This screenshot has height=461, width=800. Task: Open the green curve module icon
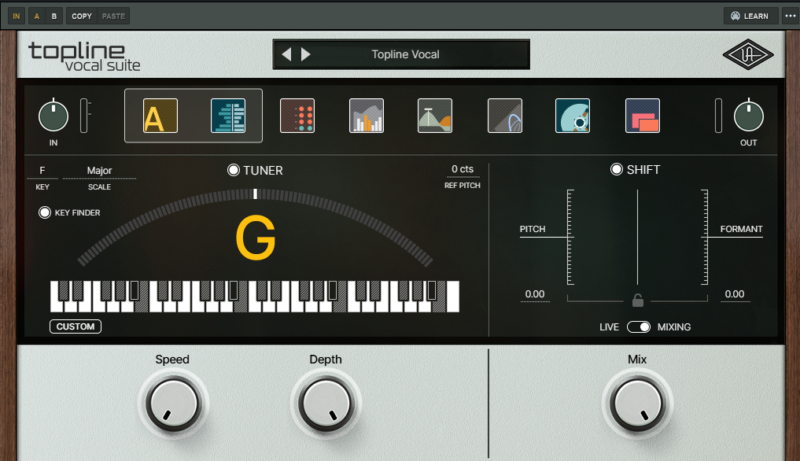coord(435,116)
